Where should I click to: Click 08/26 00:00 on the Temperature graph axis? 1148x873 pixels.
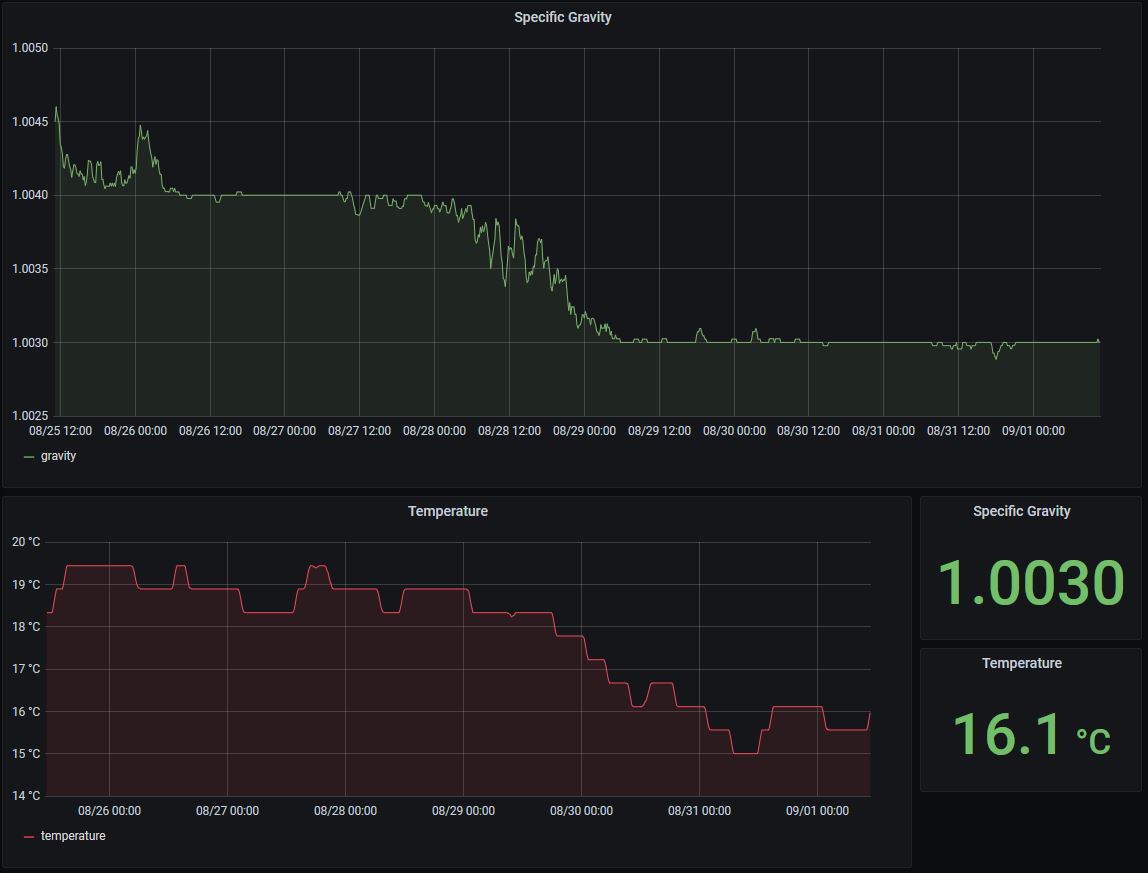point(110,811)
